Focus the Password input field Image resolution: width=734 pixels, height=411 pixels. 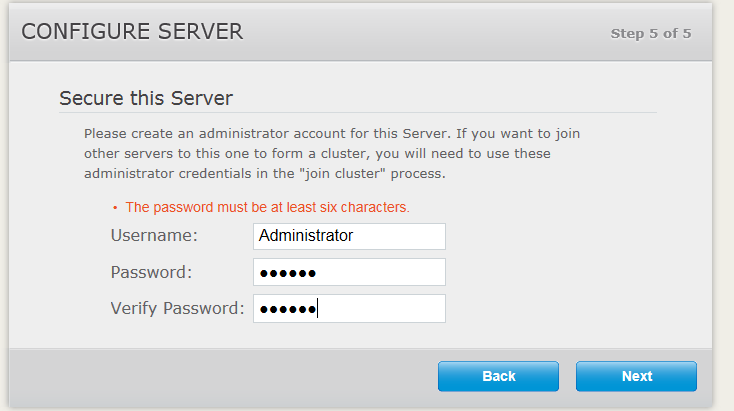pyautogui.click(x=349, y=272)
